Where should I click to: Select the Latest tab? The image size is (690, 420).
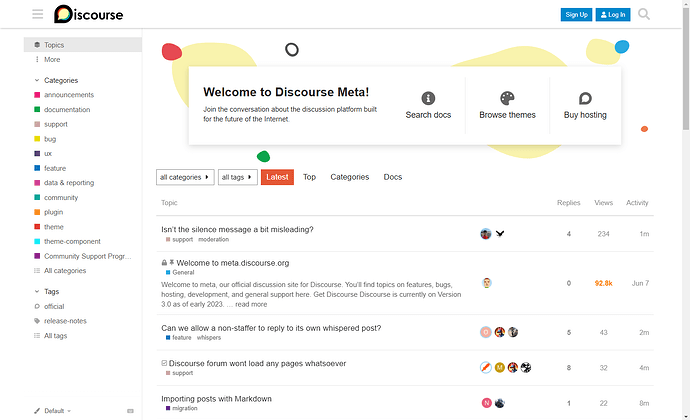tap(277, 177)
